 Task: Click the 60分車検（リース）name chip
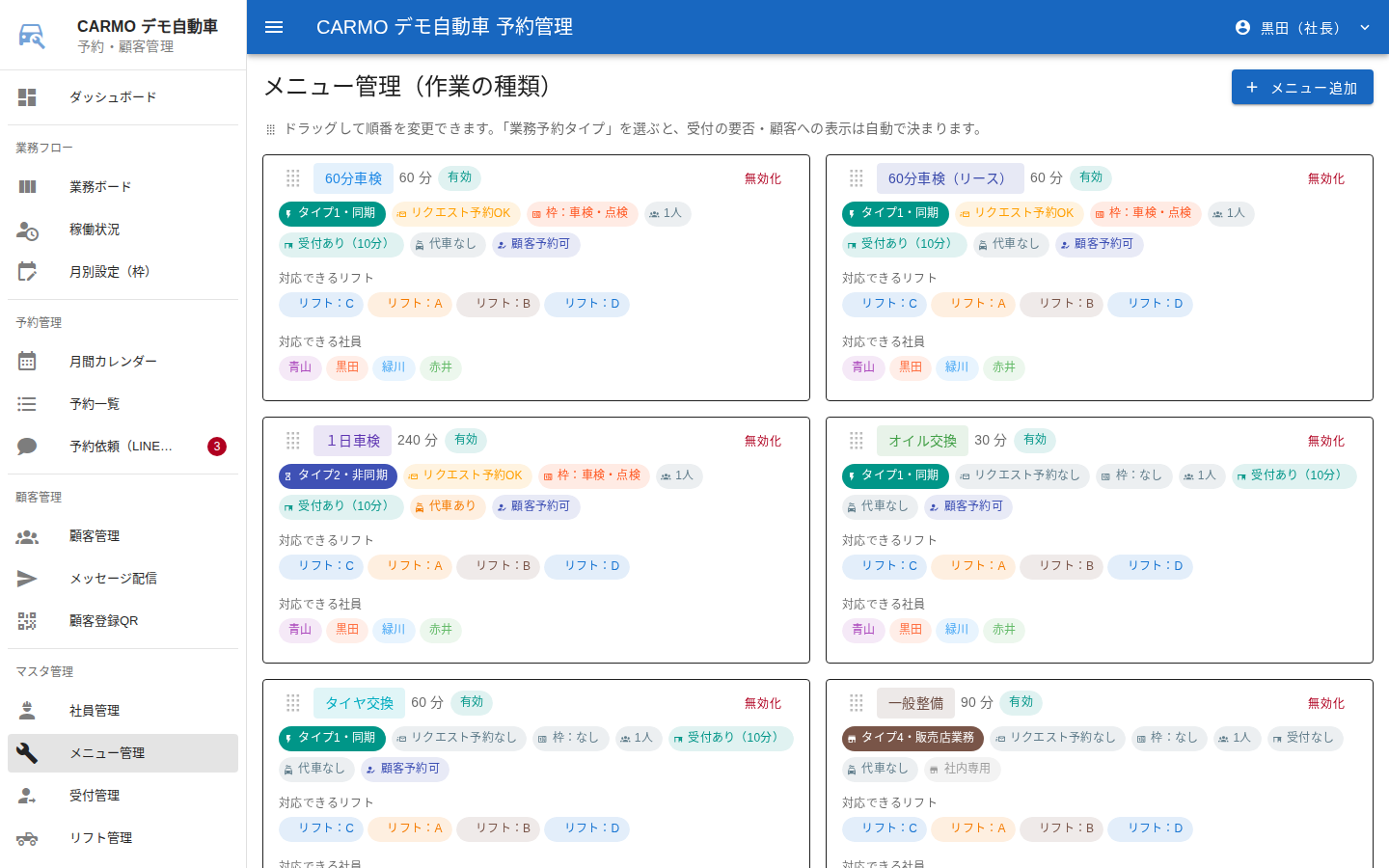click(x=950, y=178)
